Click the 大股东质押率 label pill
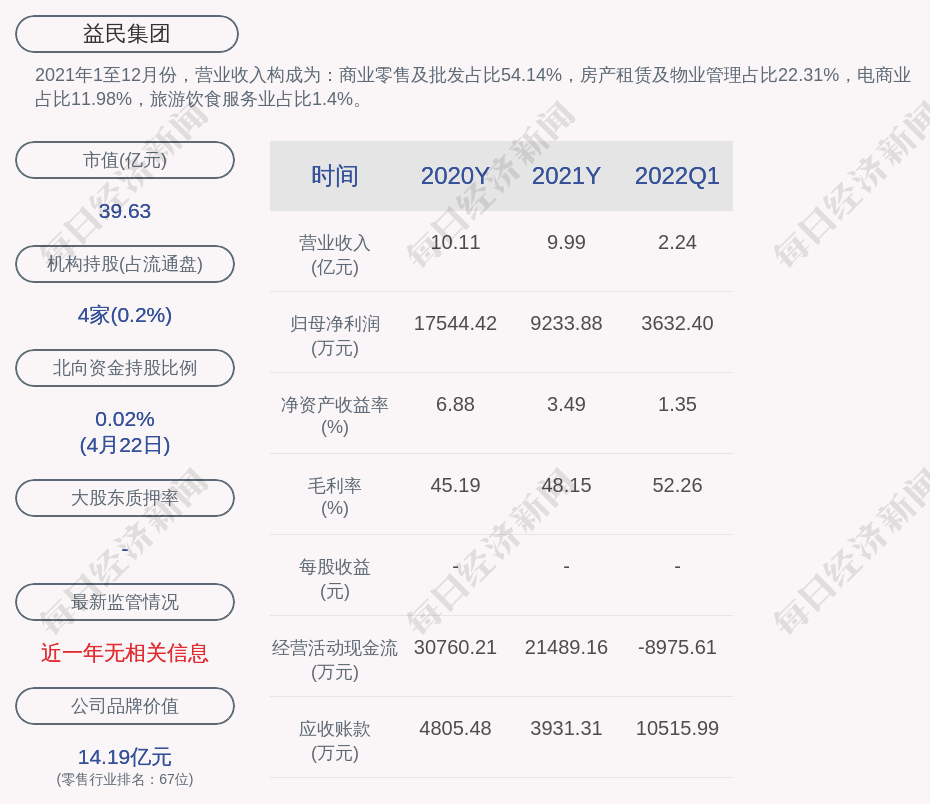 coord(125,498)
